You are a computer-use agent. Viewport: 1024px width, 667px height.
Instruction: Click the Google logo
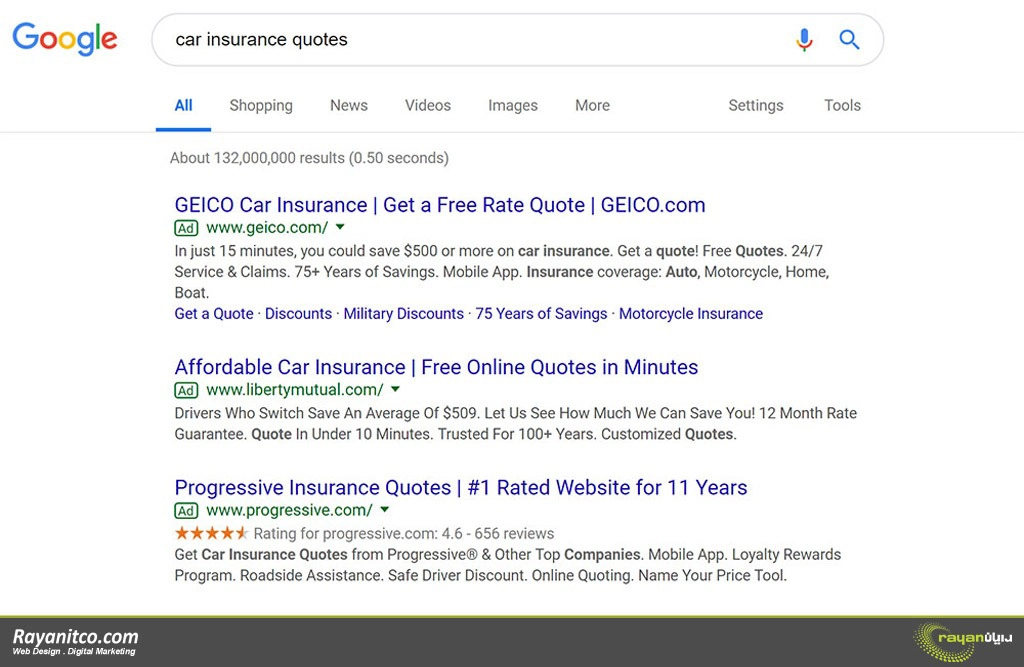coord(65,39)
